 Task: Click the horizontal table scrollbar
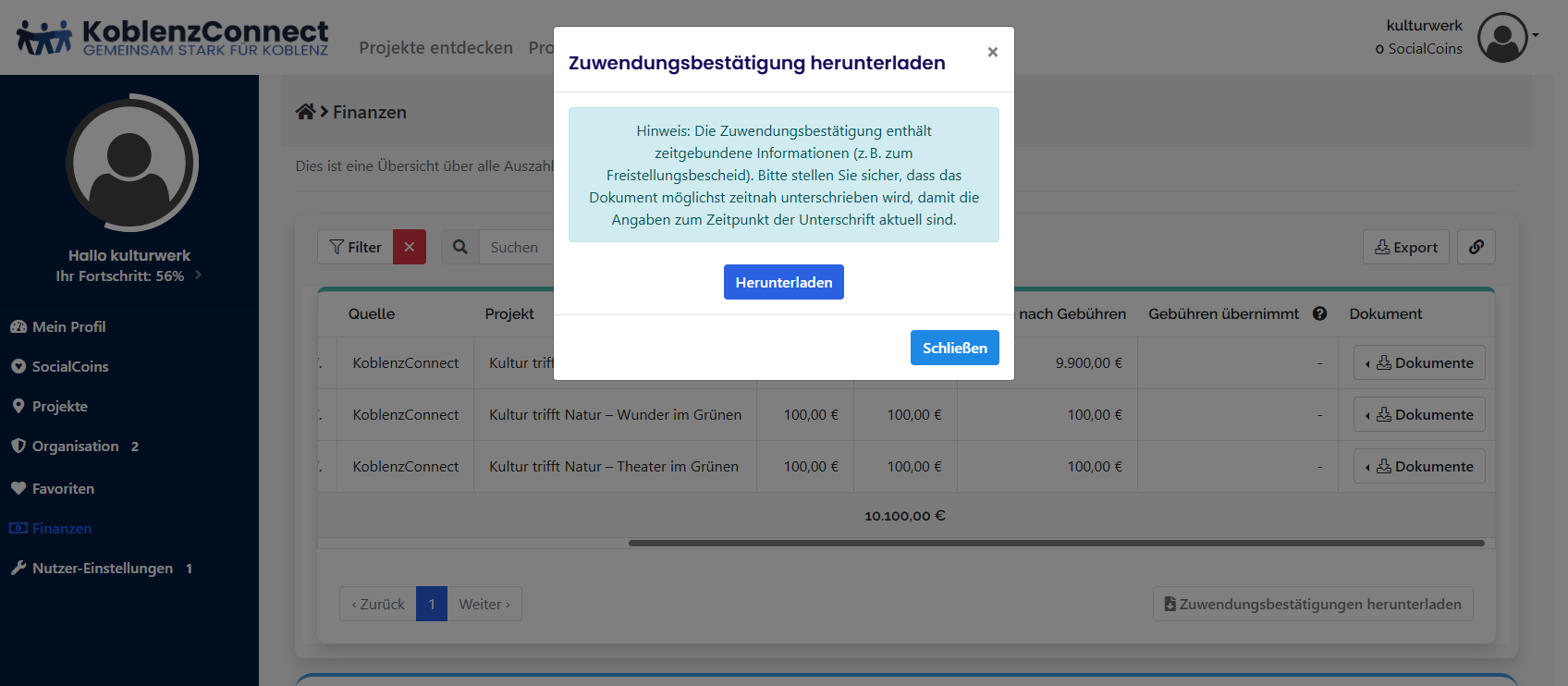(x=1056, y=543)
